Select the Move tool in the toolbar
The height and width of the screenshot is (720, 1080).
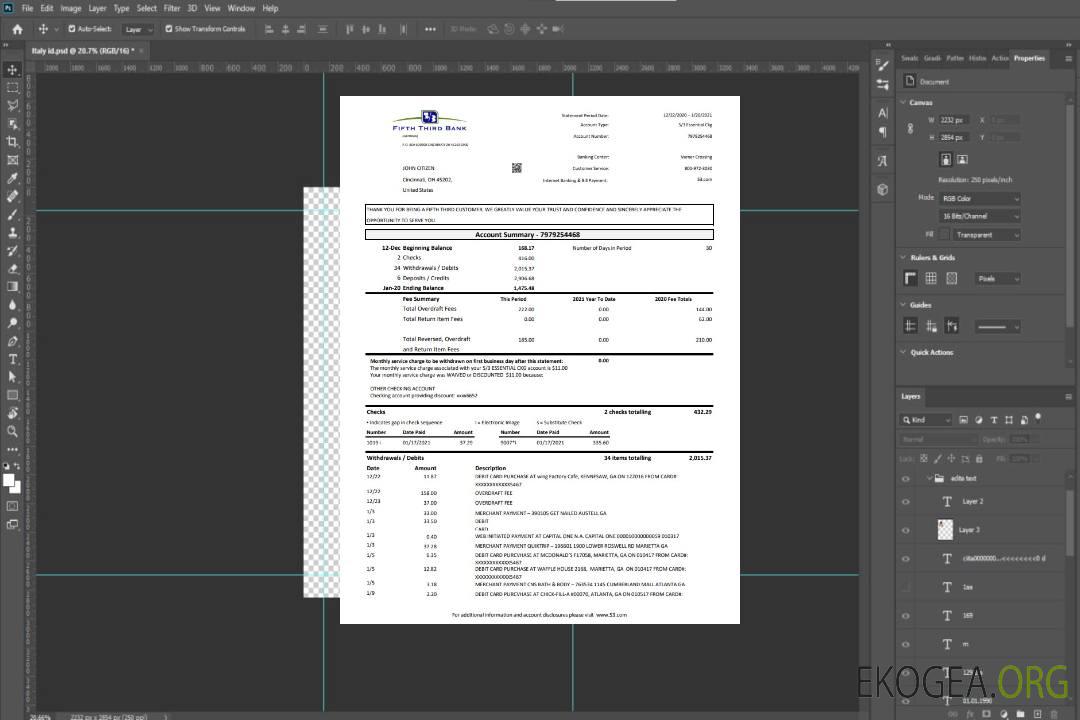coord(12,70)
